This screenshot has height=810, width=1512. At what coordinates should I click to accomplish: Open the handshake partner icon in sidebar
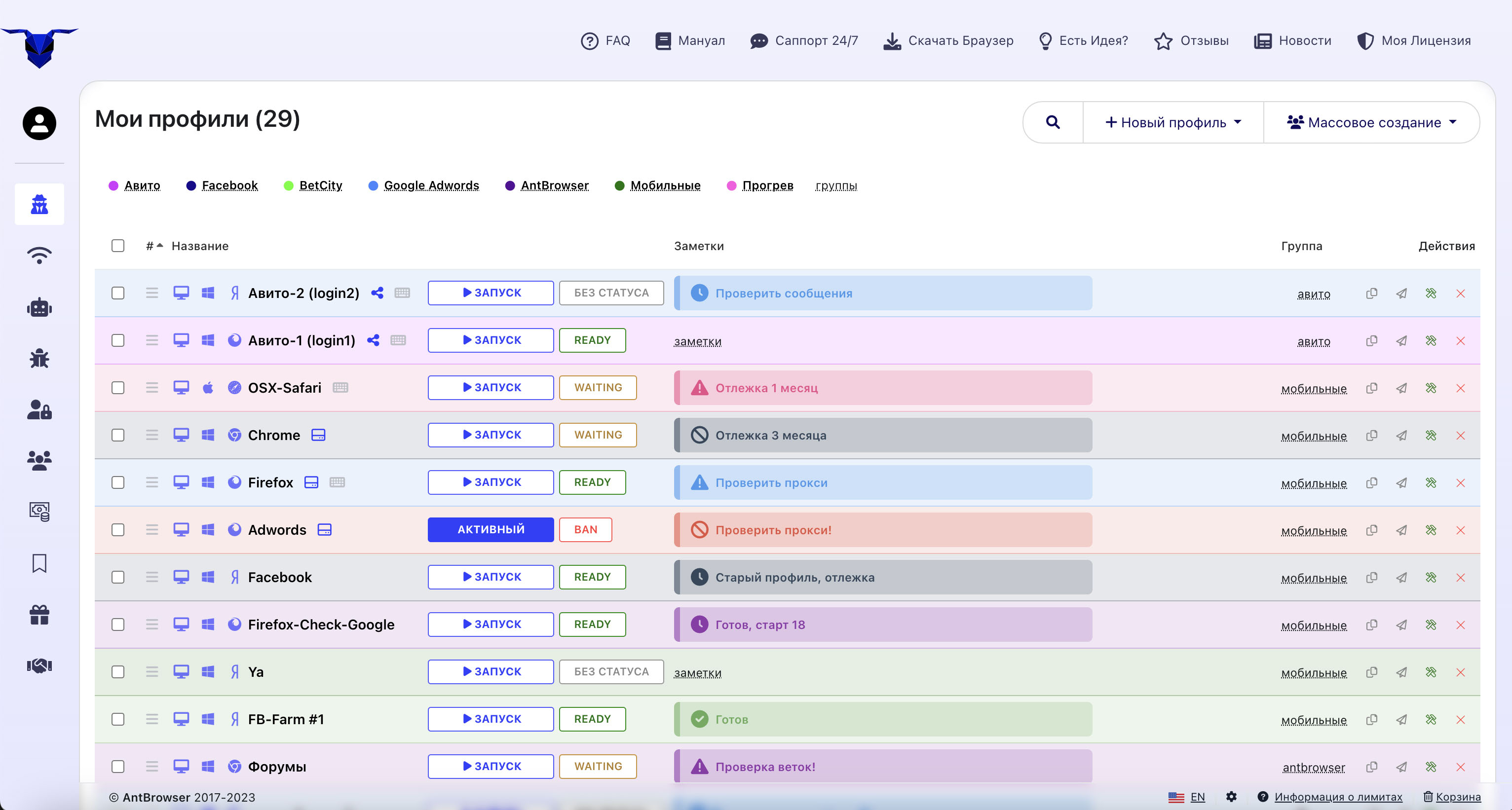pos(39,665)
